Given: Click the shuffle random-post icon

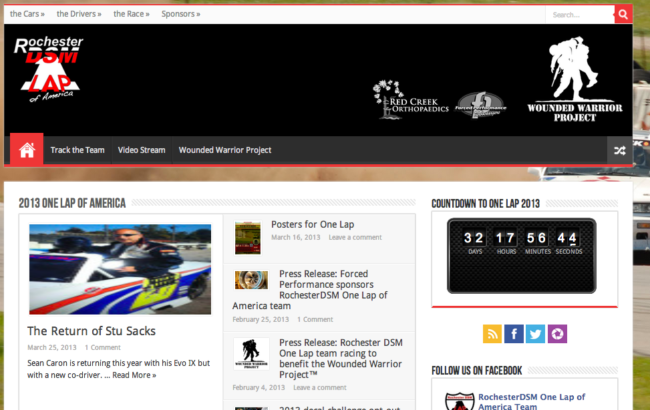Looking at the screenshot, I should (620, 150).
